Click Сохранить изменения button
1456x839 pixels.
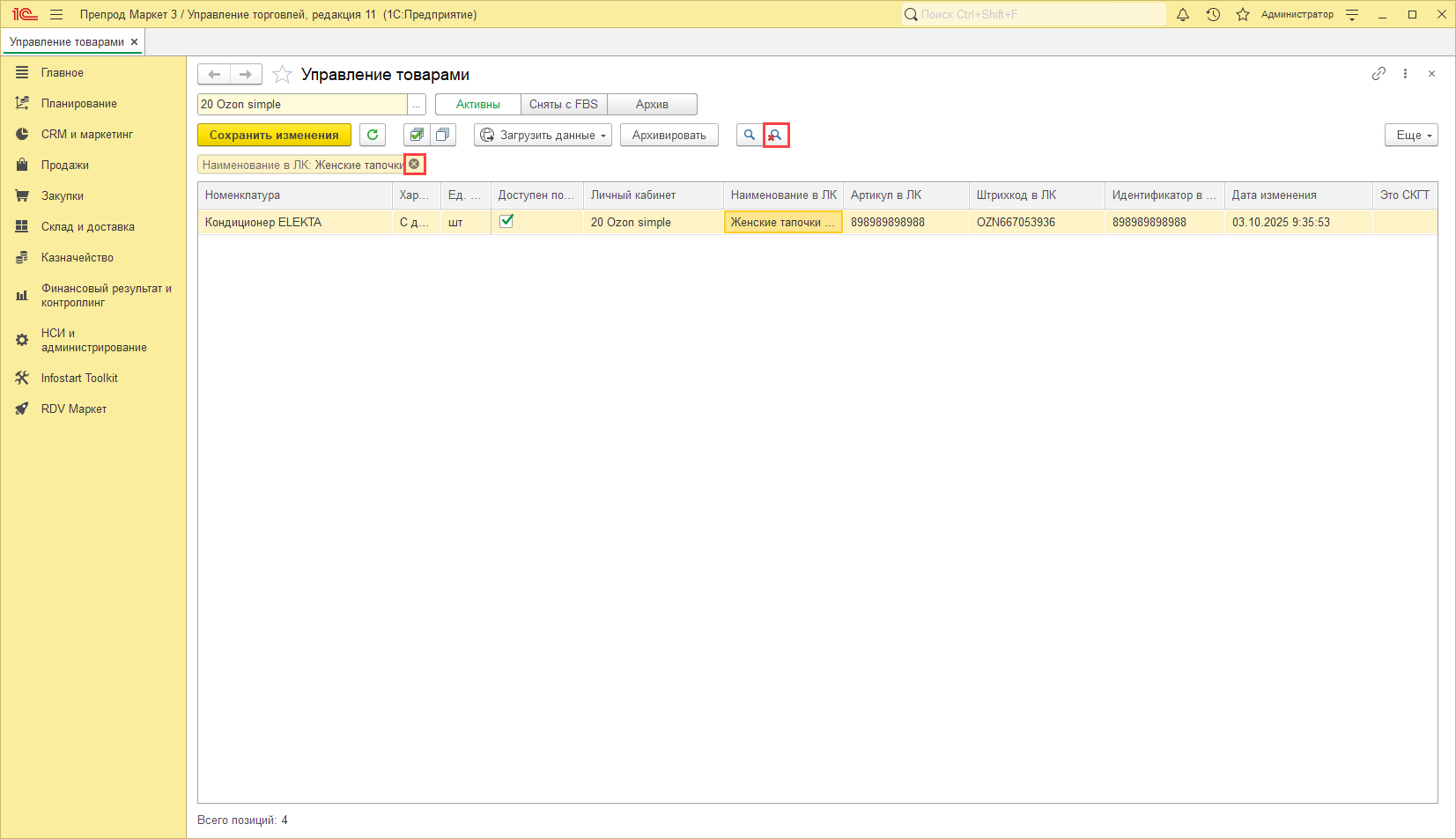tap(274, 135)
